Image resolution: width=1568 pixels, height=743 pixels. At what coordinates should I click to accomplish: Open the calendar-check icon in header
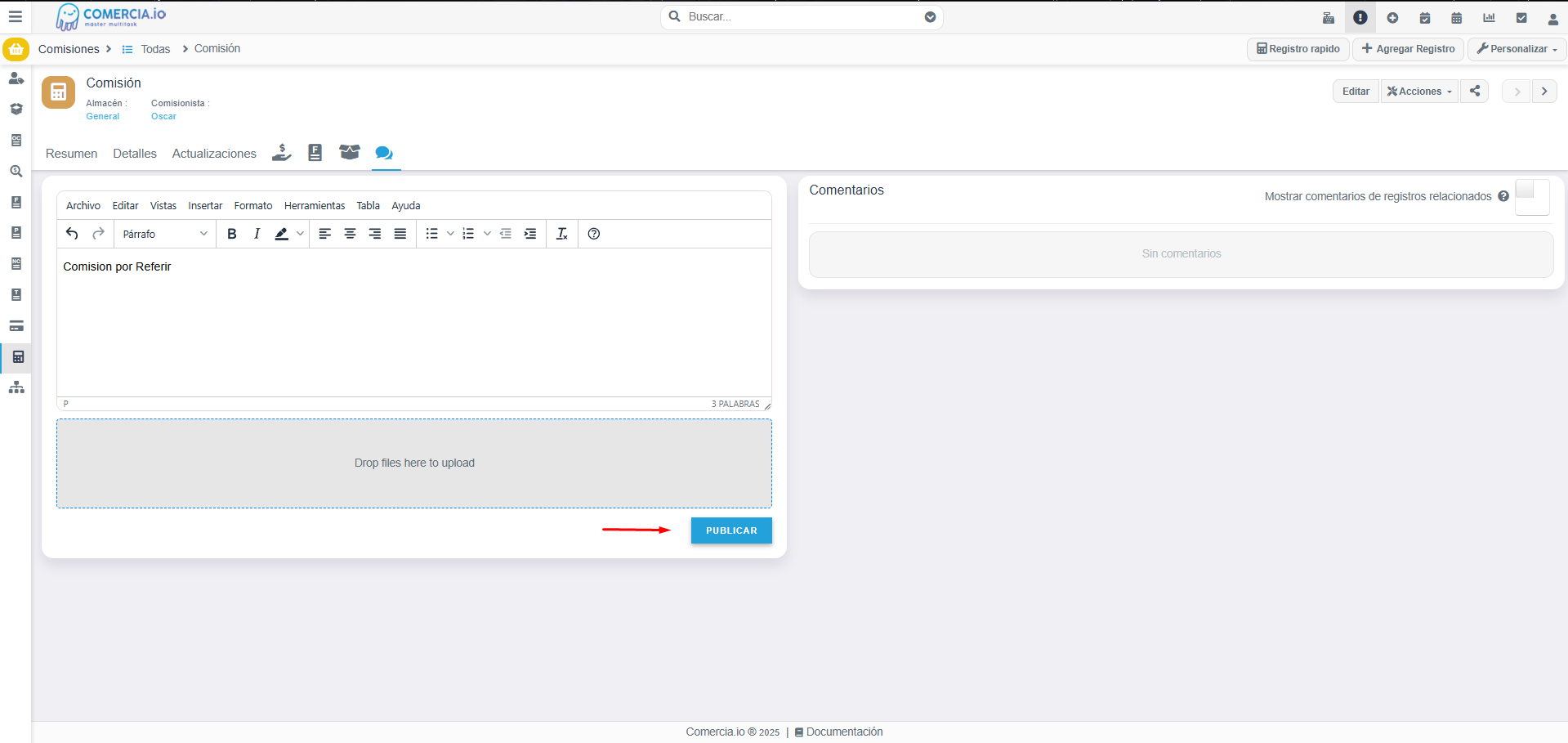pos(1425,18)
